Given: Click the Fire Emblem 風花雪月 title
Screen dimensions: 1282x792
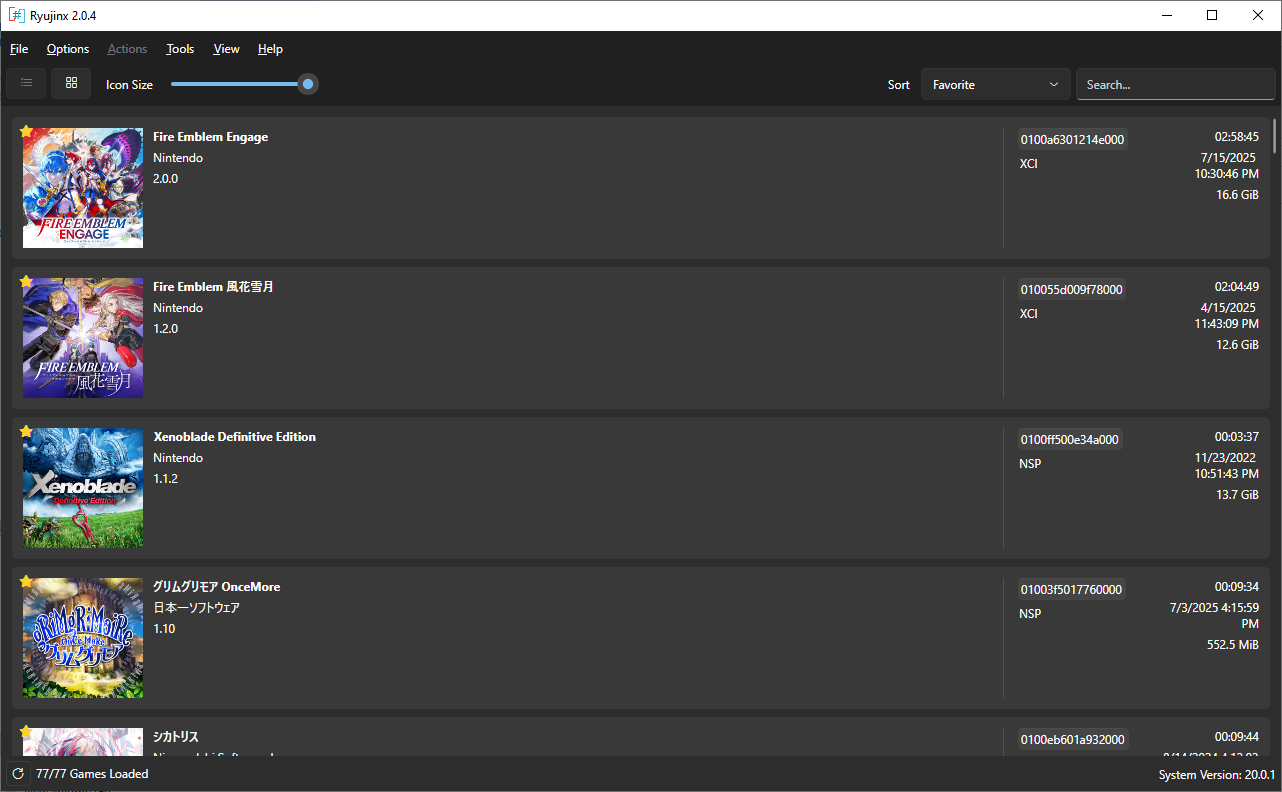Looking at the screenshot, I should tap(213, 287).
